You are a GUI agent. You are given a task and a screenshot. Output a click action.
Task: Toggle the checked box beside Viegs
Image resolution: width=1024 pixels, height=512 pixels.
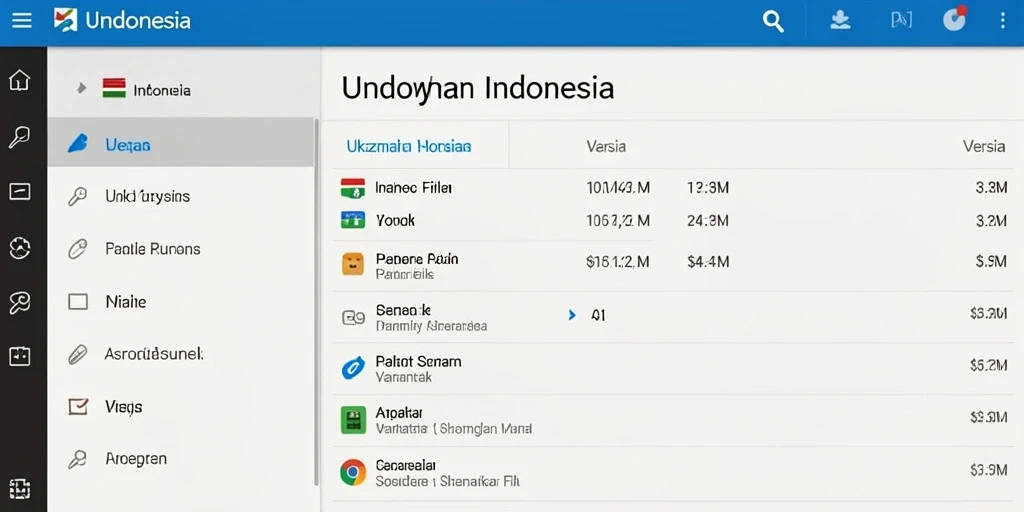tap(78, 407)
